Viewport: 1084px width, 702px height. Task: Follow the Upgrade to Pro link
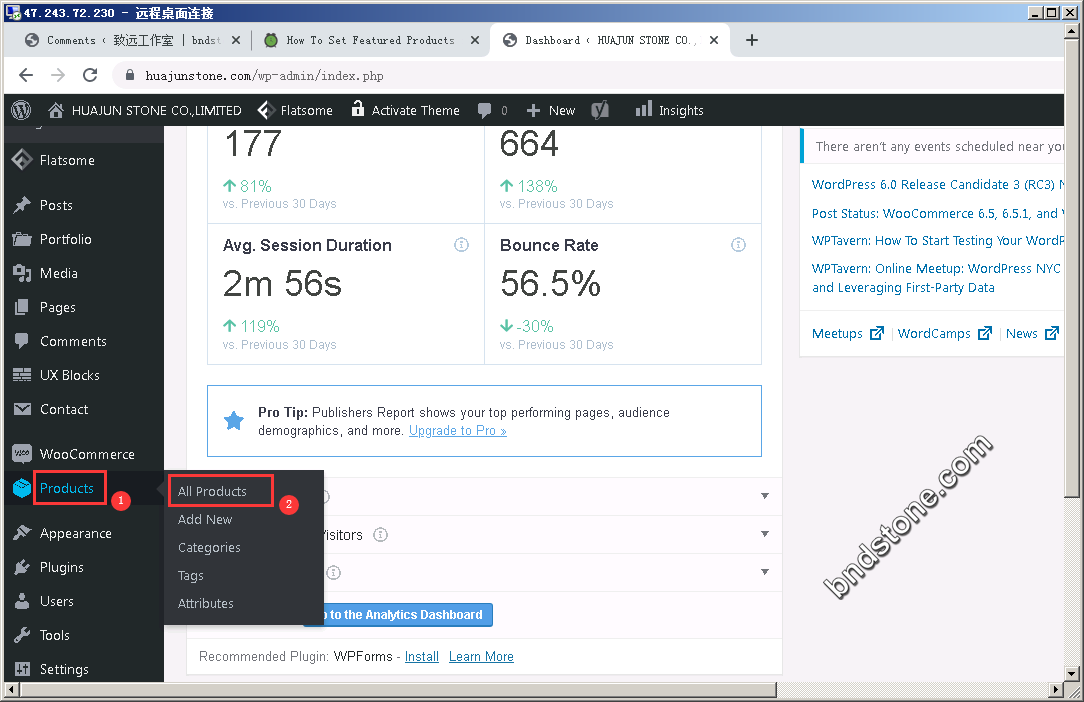click(x=458, y=431)
